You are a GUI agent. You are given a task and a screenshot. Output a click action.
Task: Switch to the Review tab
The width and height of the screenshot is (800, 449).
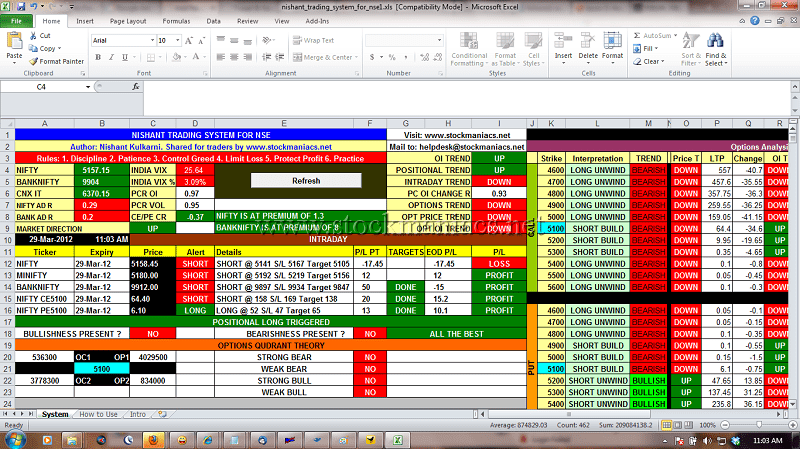tap(247, 21)
